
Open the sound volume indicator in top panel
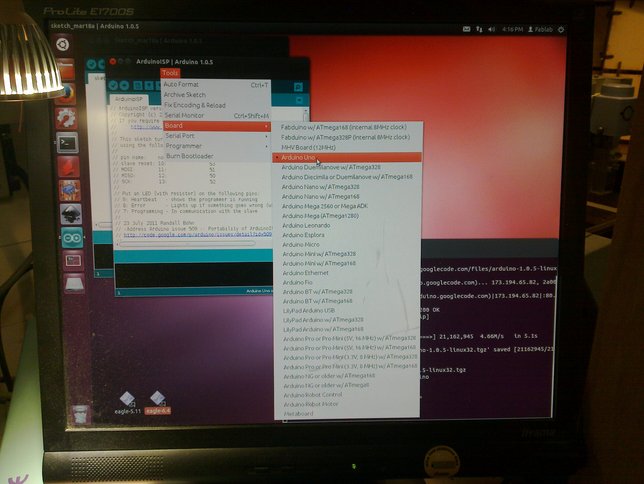click(491, 29)
